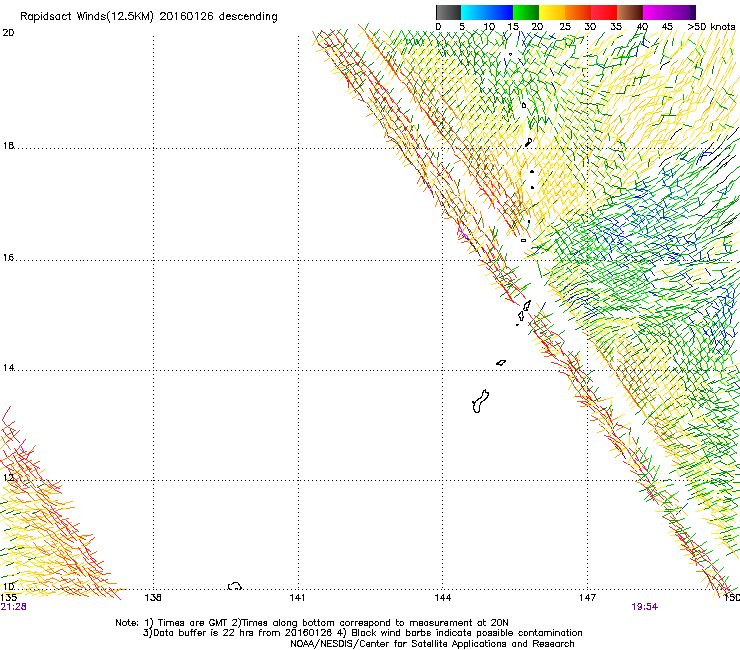The width and height of the screenshot is (740, 650).
Task: Pick the red 30–35 knot legend segment
Action: (x=604, y=12)
